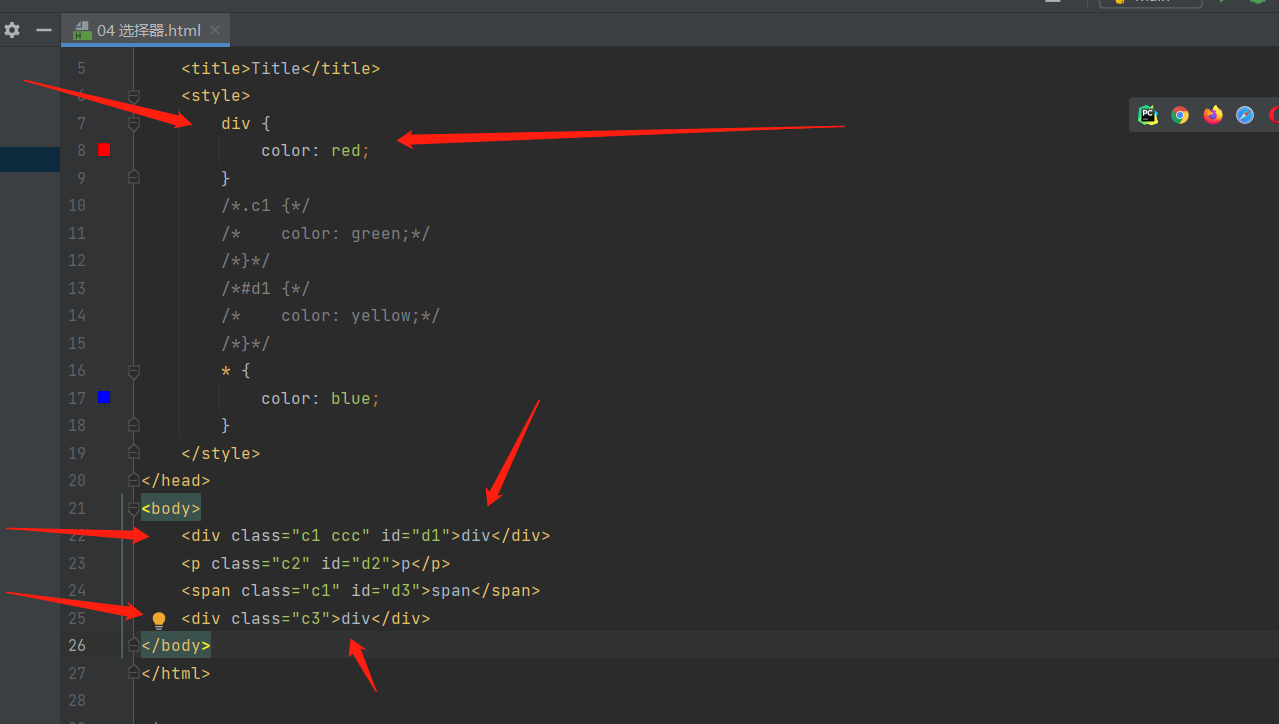Click the <body> opening tag
Viewport: 1279px width, 724px height.
pyautogui.click(x=171, y=508)
